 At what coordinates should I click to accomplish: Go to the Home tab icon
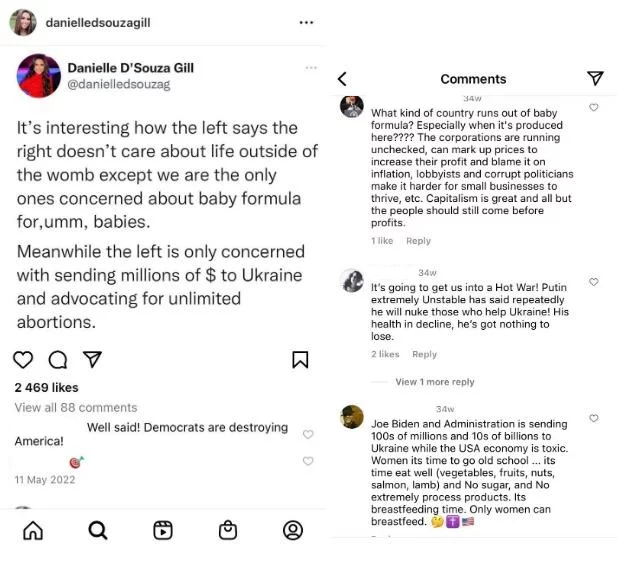(33, 530)
